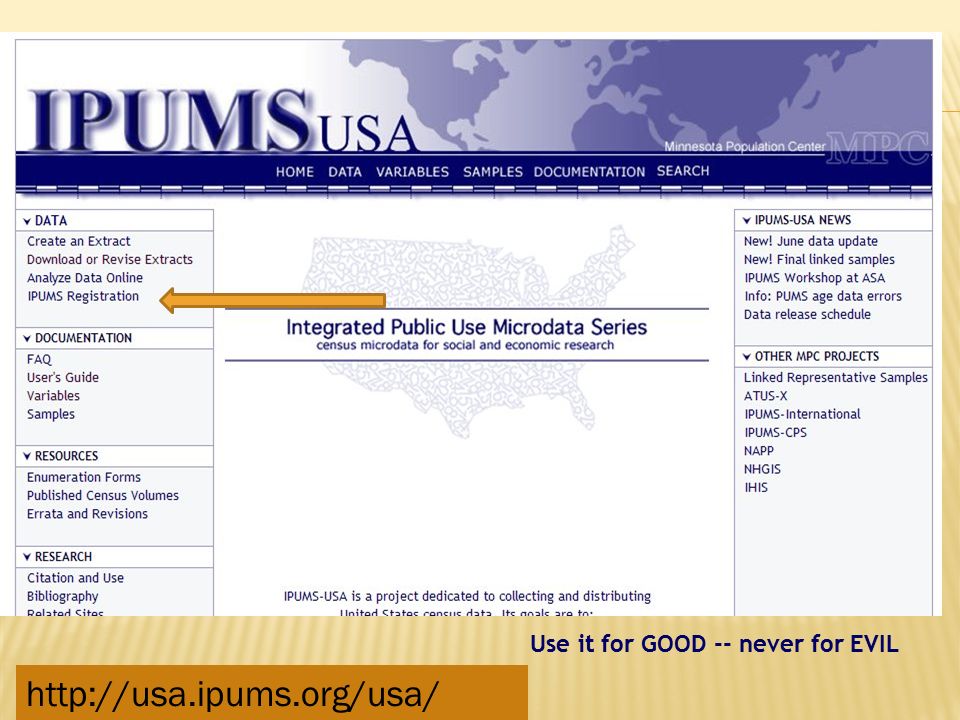Image resolution: width=960 pixels, height=720 pixels.
Task: Open New! Final linked samples news
Action: [x=819, y=260]
